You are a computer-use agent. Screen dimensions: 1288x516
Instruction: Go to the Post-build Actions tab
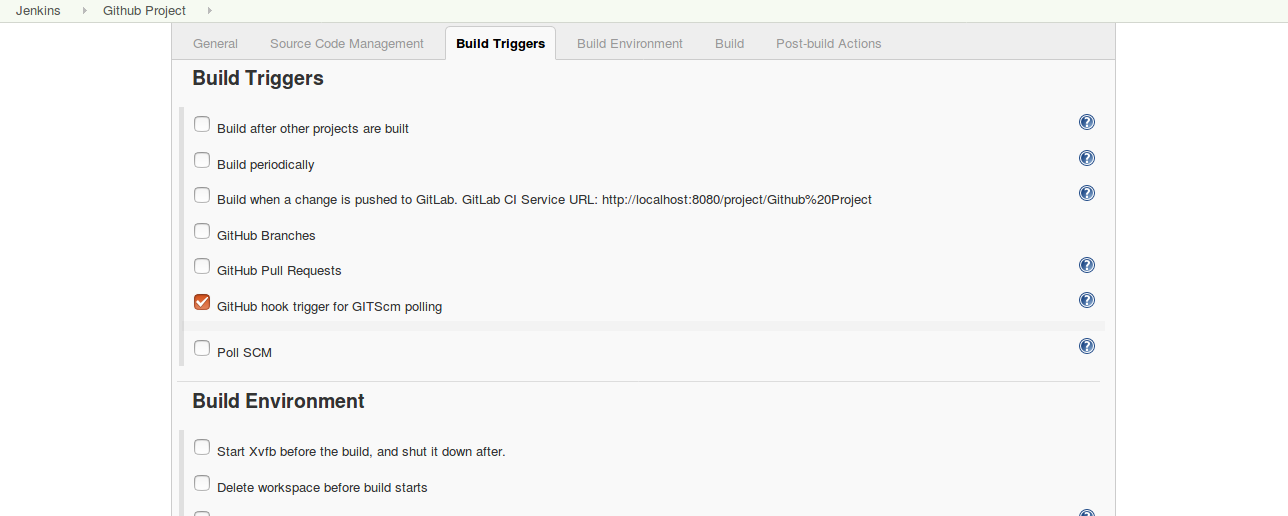pyautogui.click(x=828, y=43)
